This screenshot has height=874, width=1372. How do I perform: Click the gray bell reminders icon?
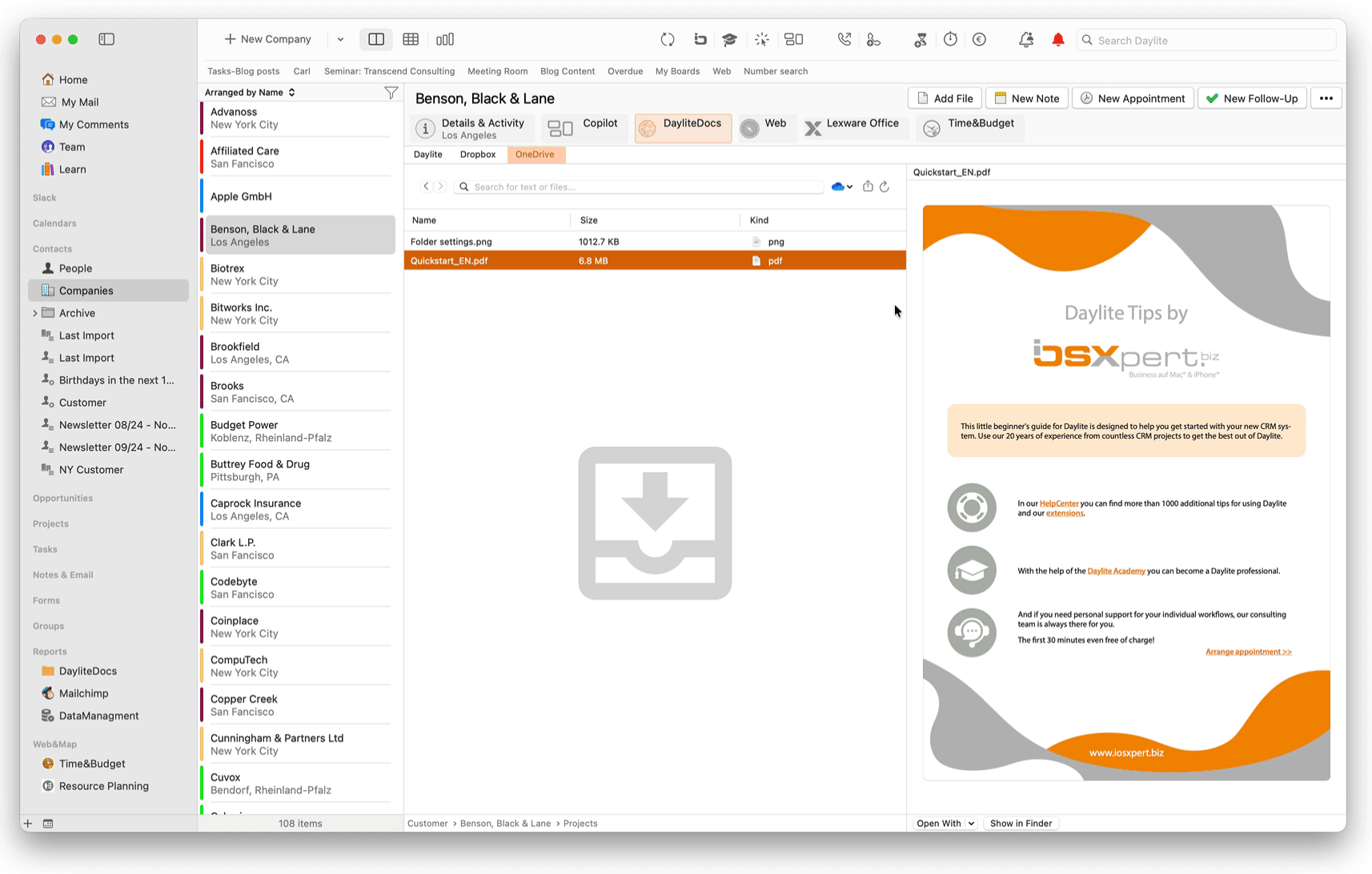click(x=1026, y=39)
